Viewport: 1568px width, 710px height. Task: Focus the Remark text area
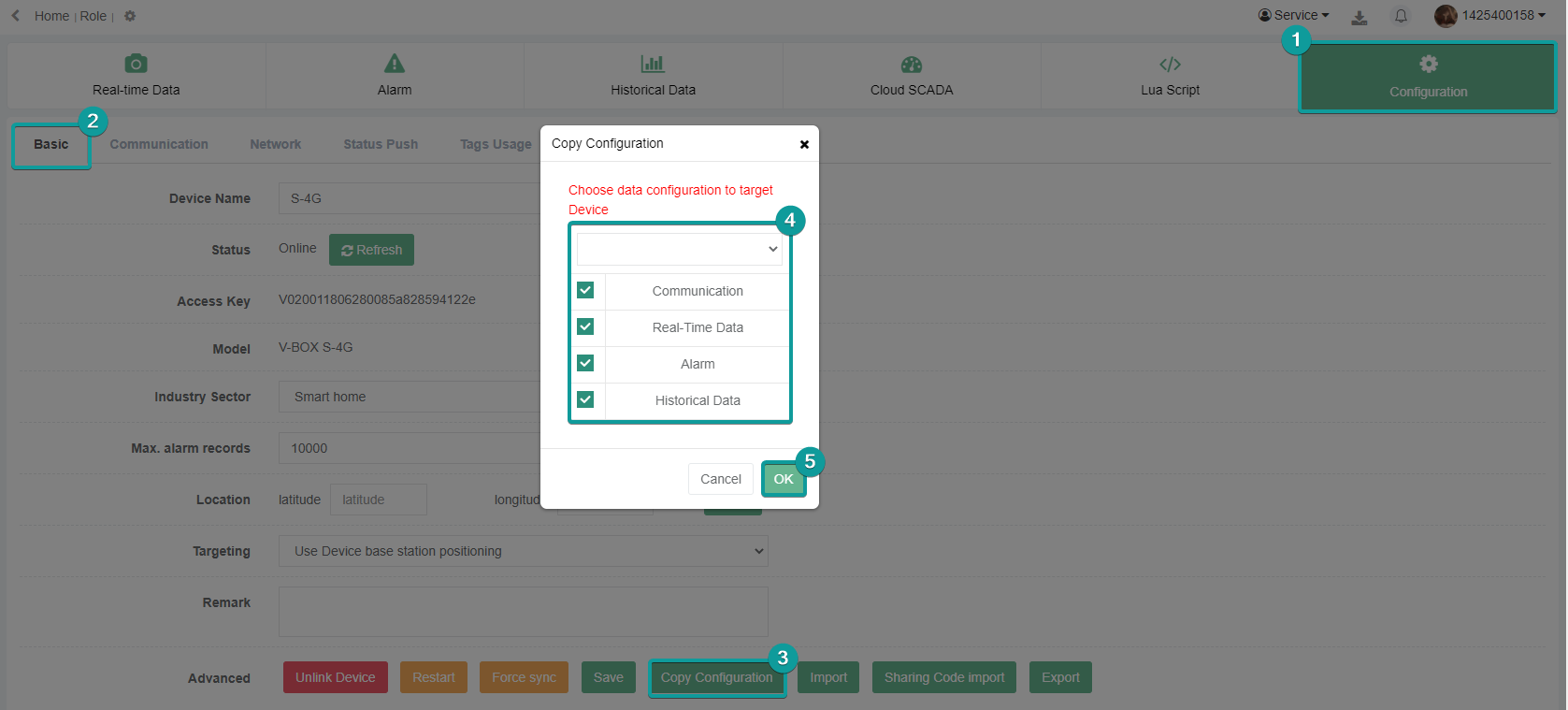(x=524, y=612)
